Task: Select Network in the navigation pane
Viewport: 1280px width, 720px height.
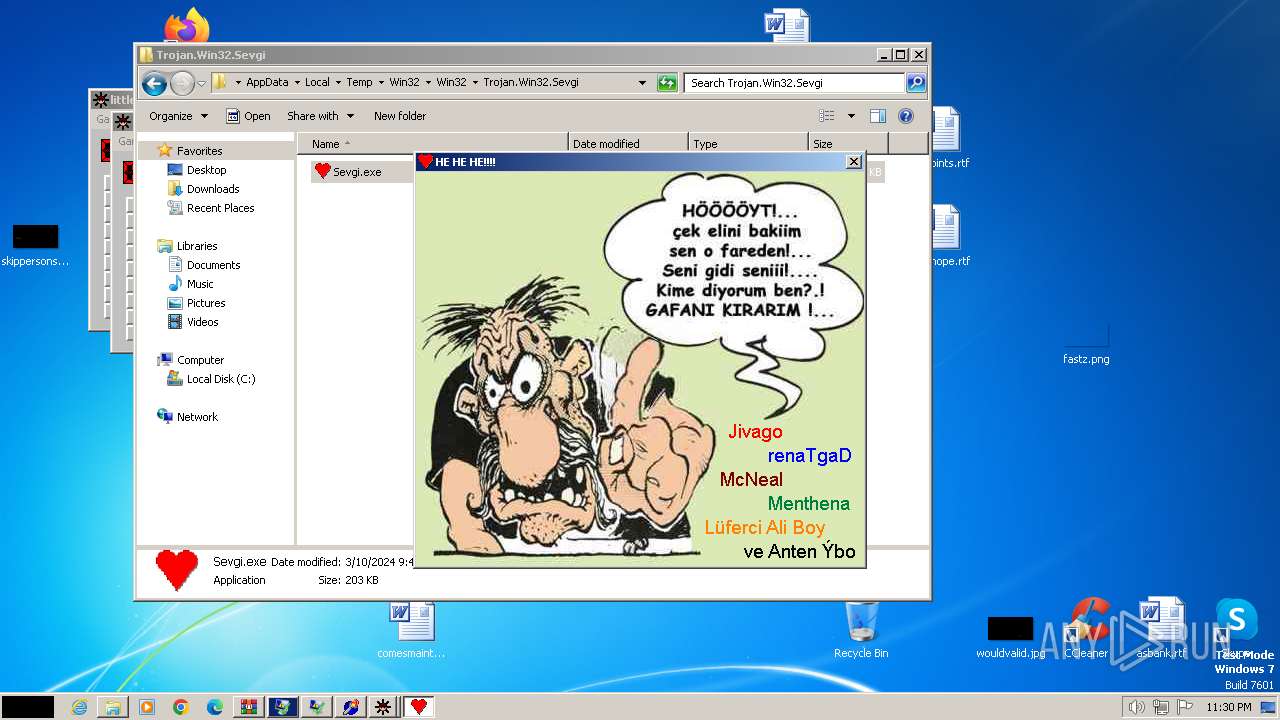Action: click(x=197, y=417)
